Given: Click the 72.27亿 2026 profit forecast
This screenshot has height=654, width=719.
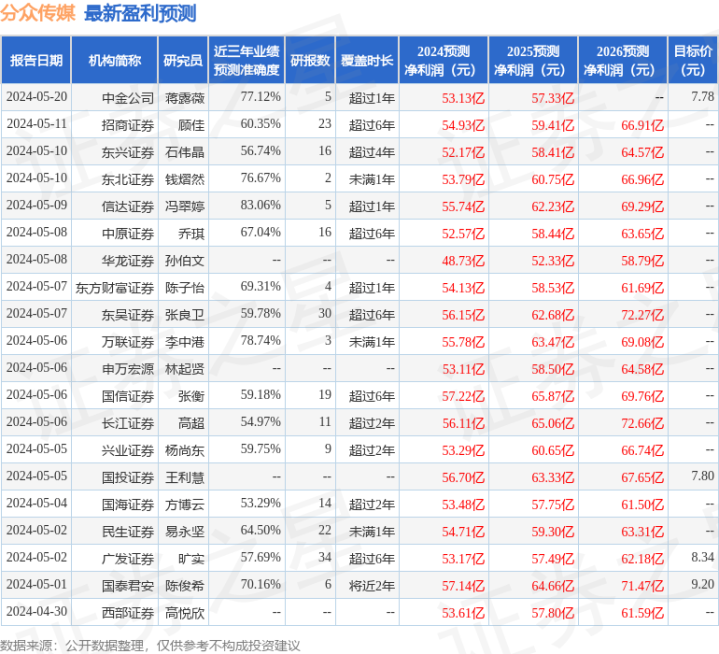Looking at the screenshot, I should pos(642,315).
